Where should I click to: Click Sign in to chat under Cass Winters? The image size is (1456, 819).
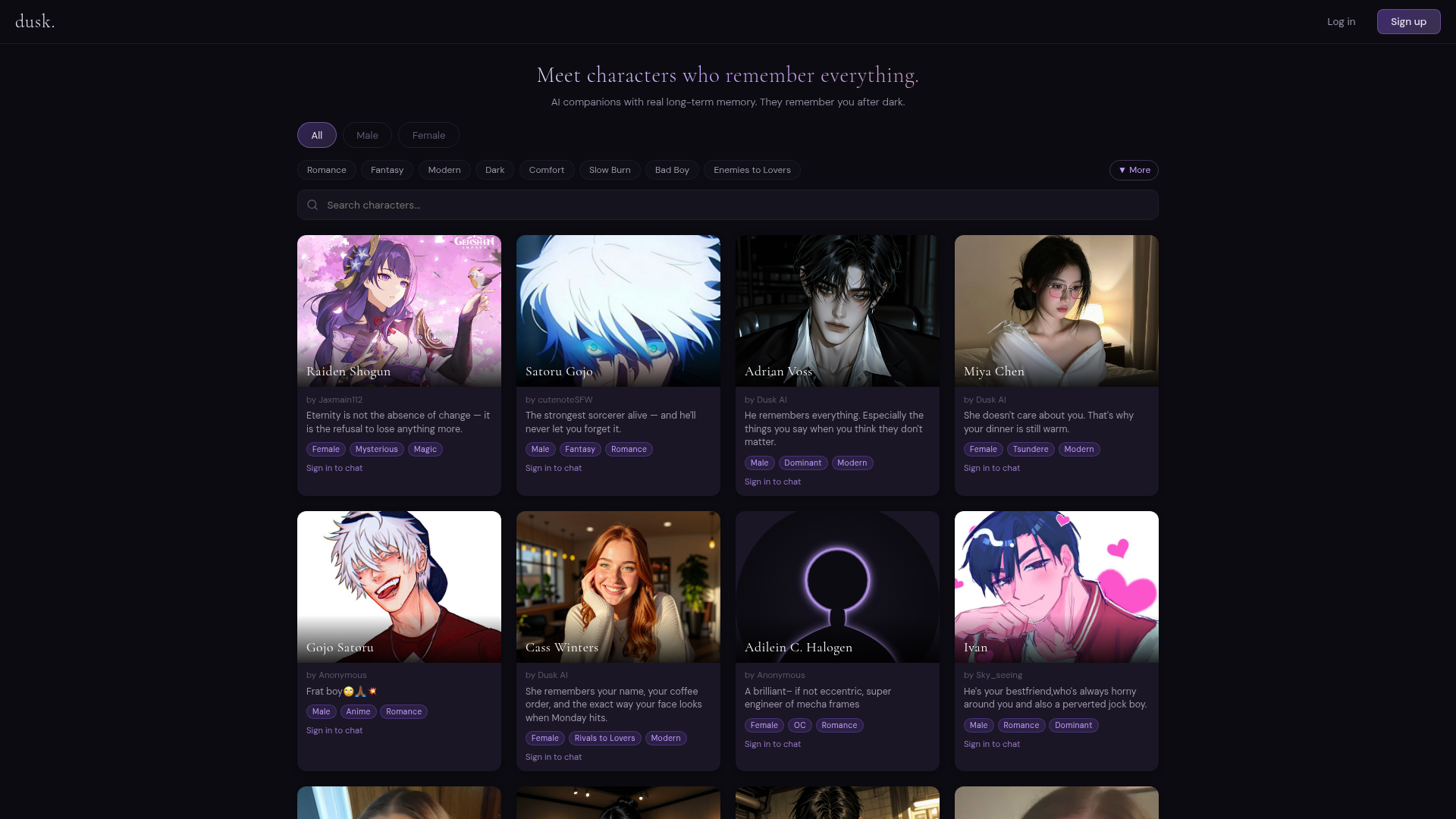click(x=554, y=757)
